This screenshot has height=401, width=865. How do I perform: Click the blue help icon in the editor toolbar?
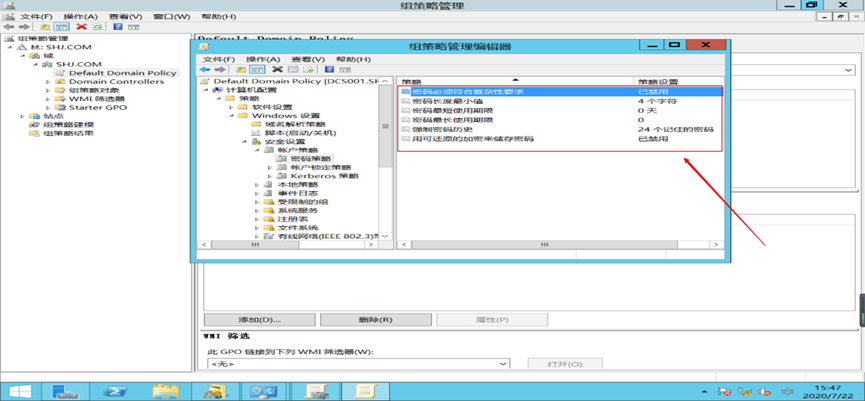pos(329,69)
